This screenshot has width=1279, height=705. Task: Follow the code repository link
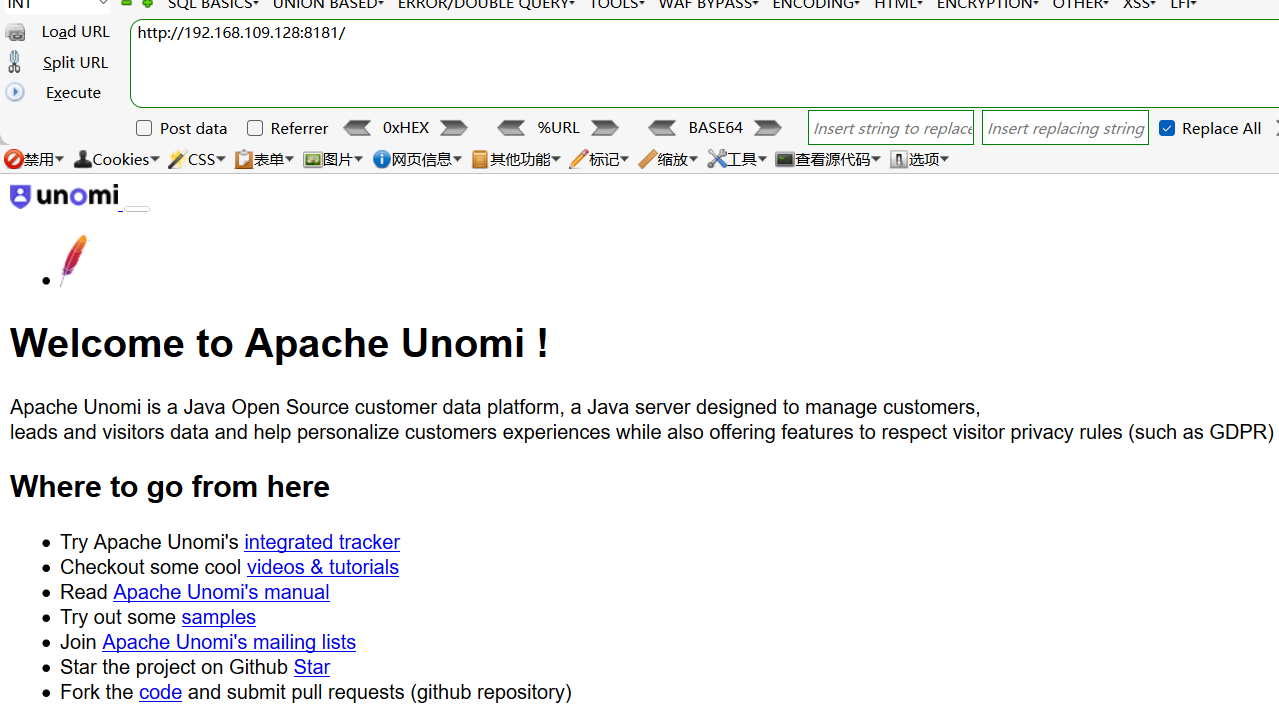tap(160, 692)
